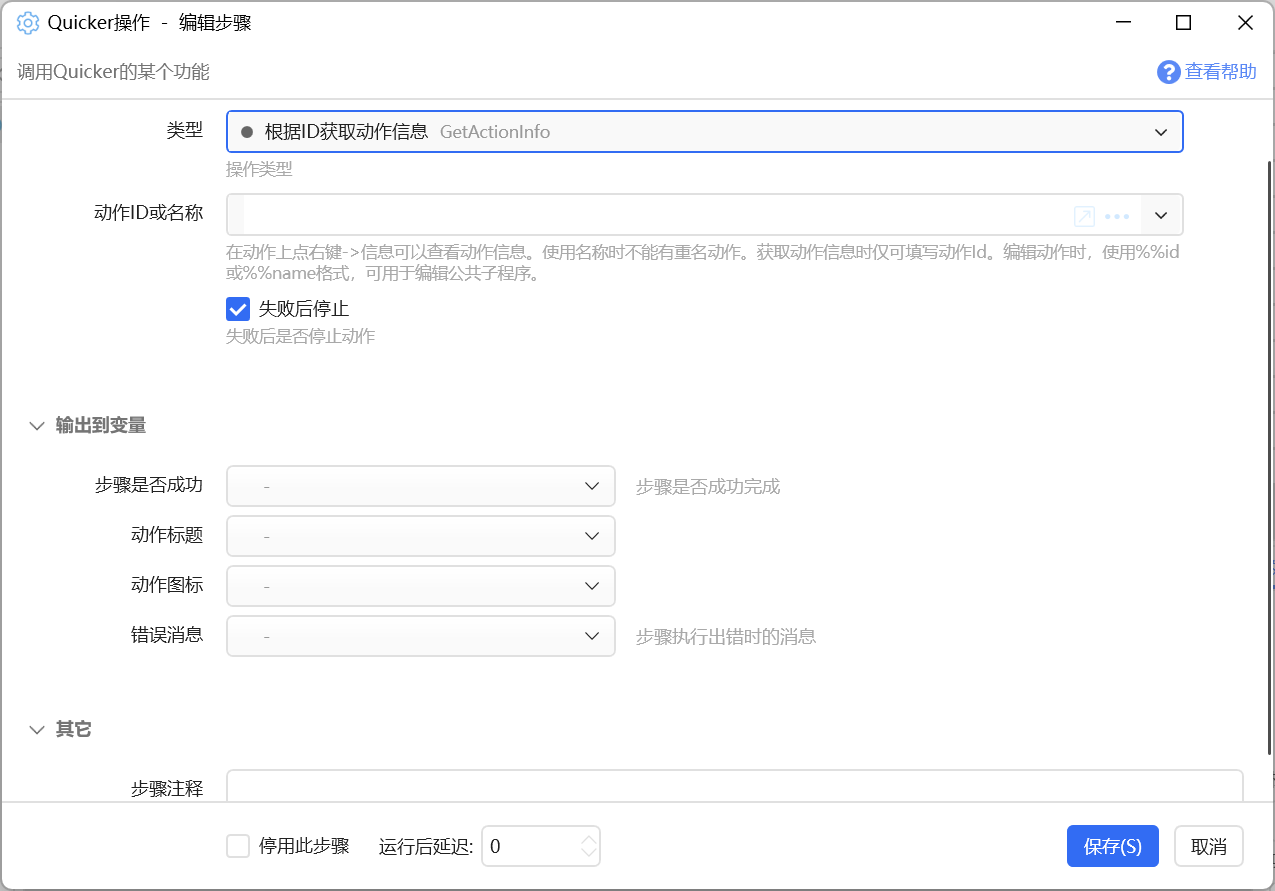This screenshot has width=1275, height=891.
Task: Decrease 运行后延迟 with the down arrow
Action: point(589,854)
